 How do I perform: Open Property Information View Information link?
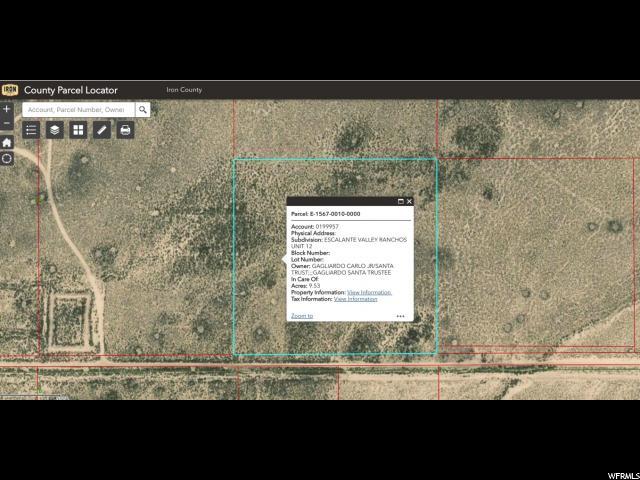[x=369, y=292]
